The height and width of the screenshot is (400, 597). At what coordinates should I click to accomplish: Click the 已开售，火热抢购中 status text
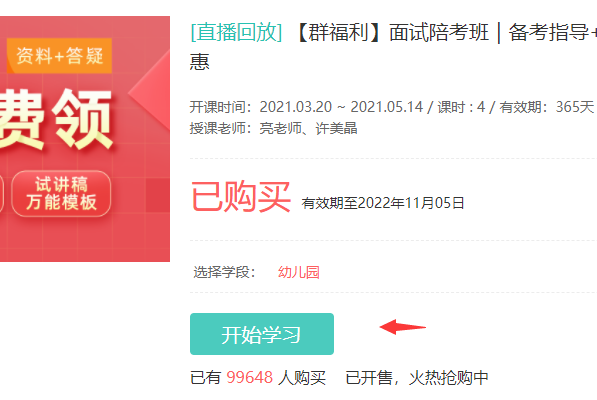tap(417, 378)
